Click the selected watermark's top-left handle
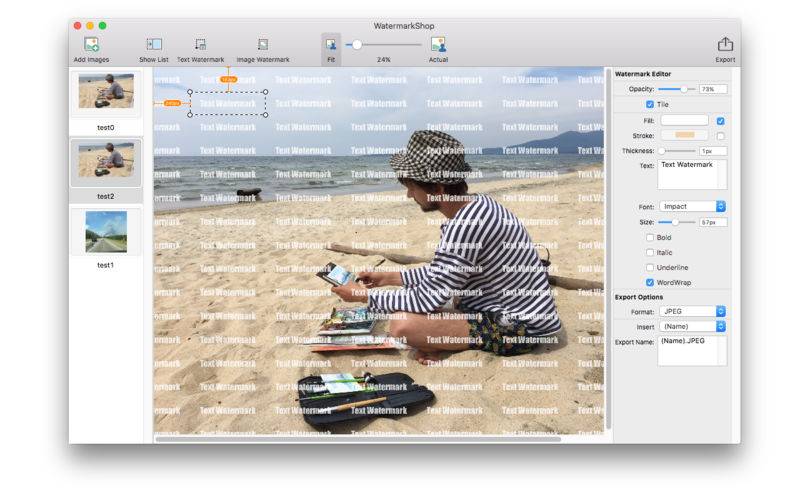 190,92
